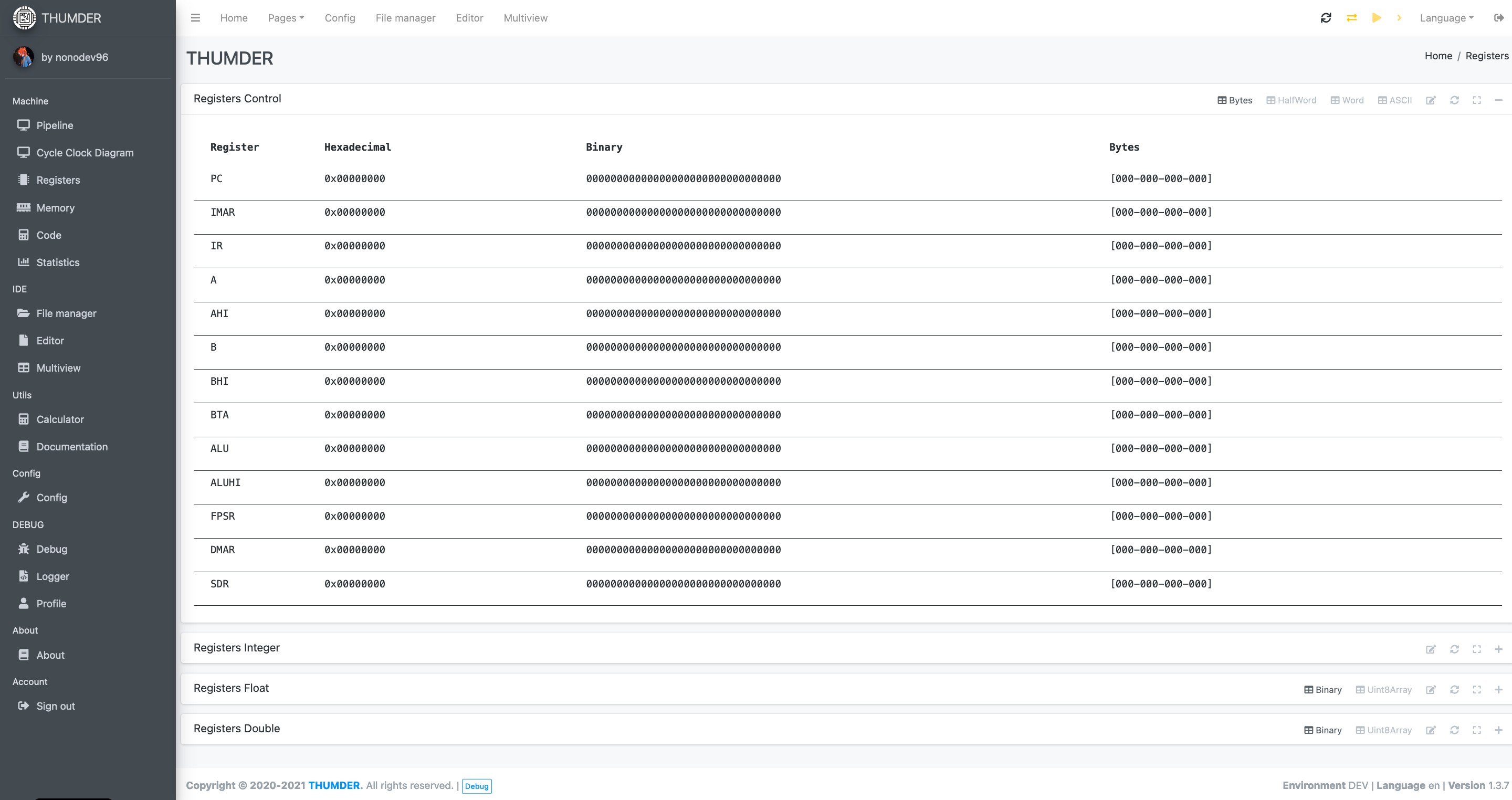Screen dimensions: 1512x800
Task: Maximize the Registers Float panel
Action: (x=1477, y=690)
